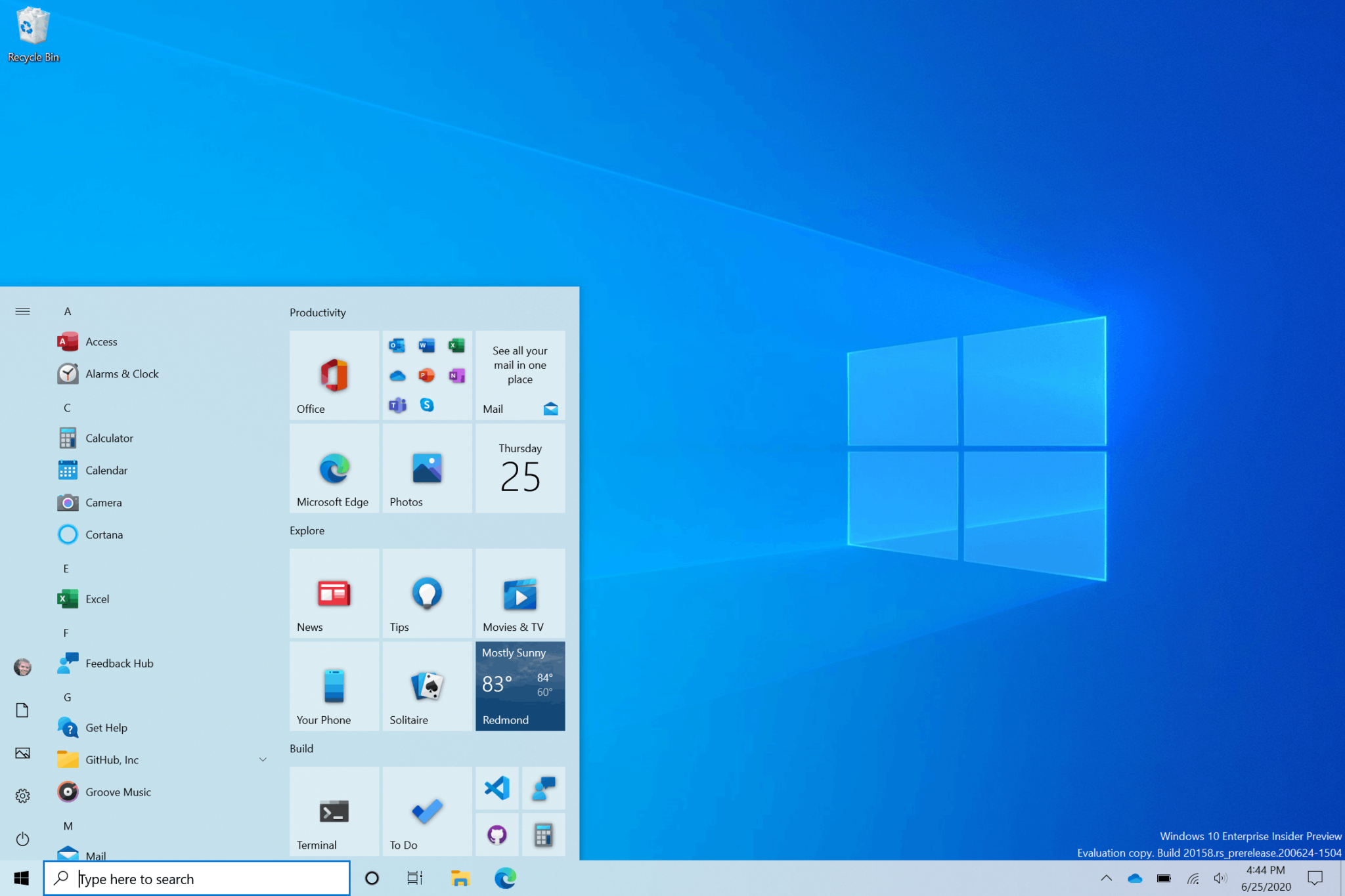This screenshot has height=896, width=1345.
Task: View weather tile for Redmond forecast
Action: click(520, 685)
